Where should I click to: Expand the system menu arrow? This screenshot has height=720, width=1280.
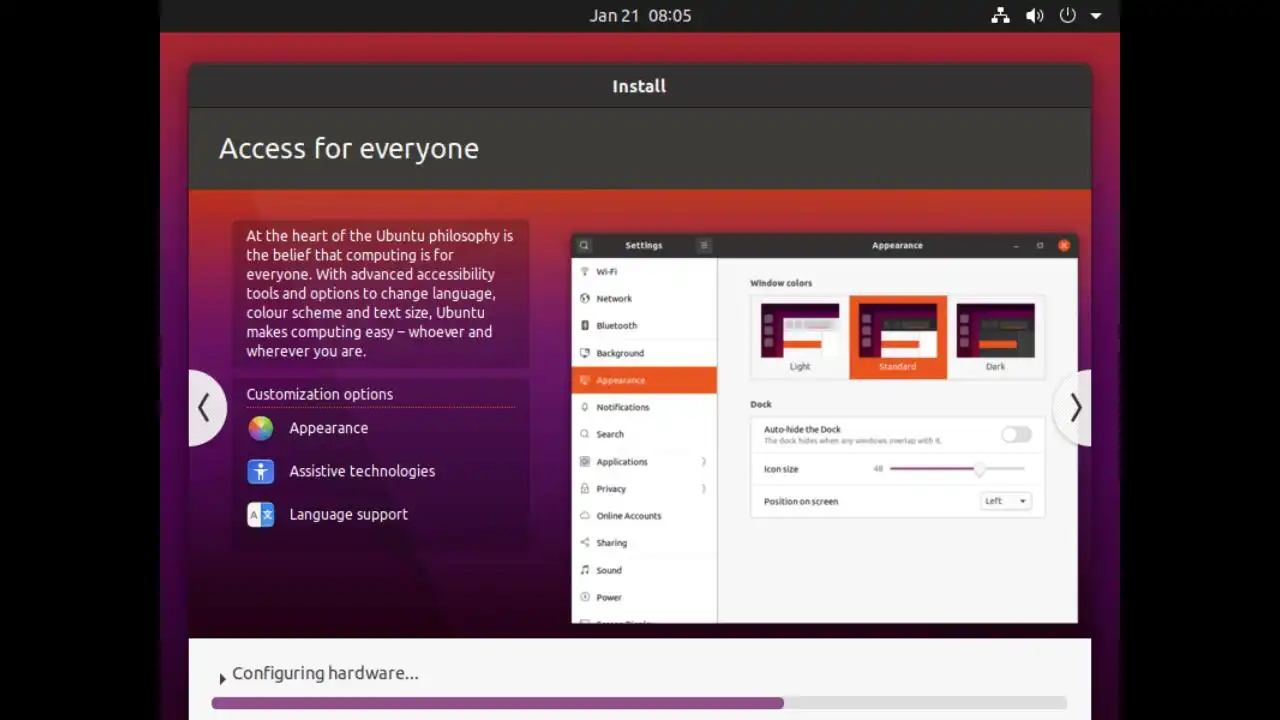pos(1096,16)
